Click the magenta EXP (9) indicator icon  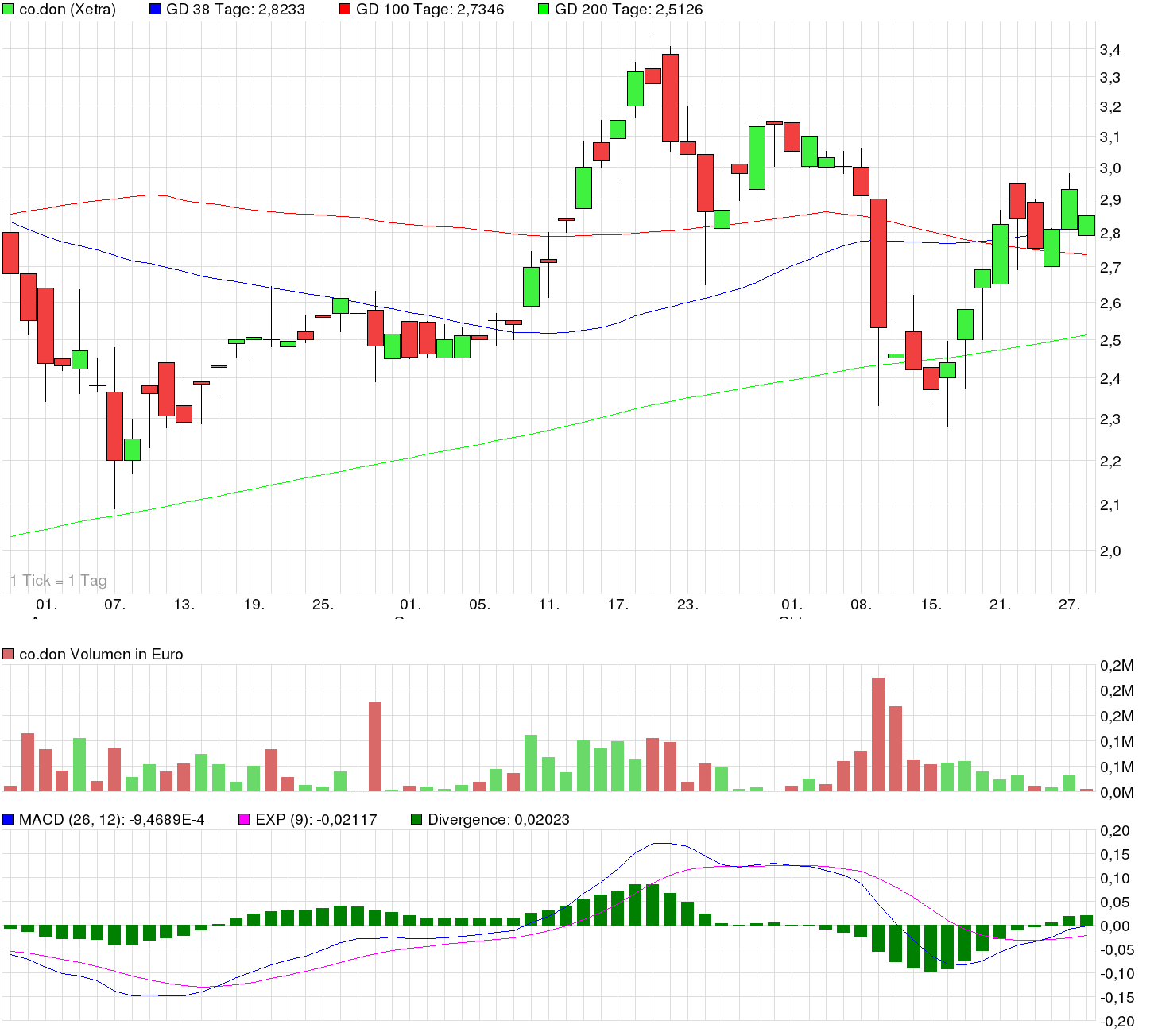[x=244, y=818]
